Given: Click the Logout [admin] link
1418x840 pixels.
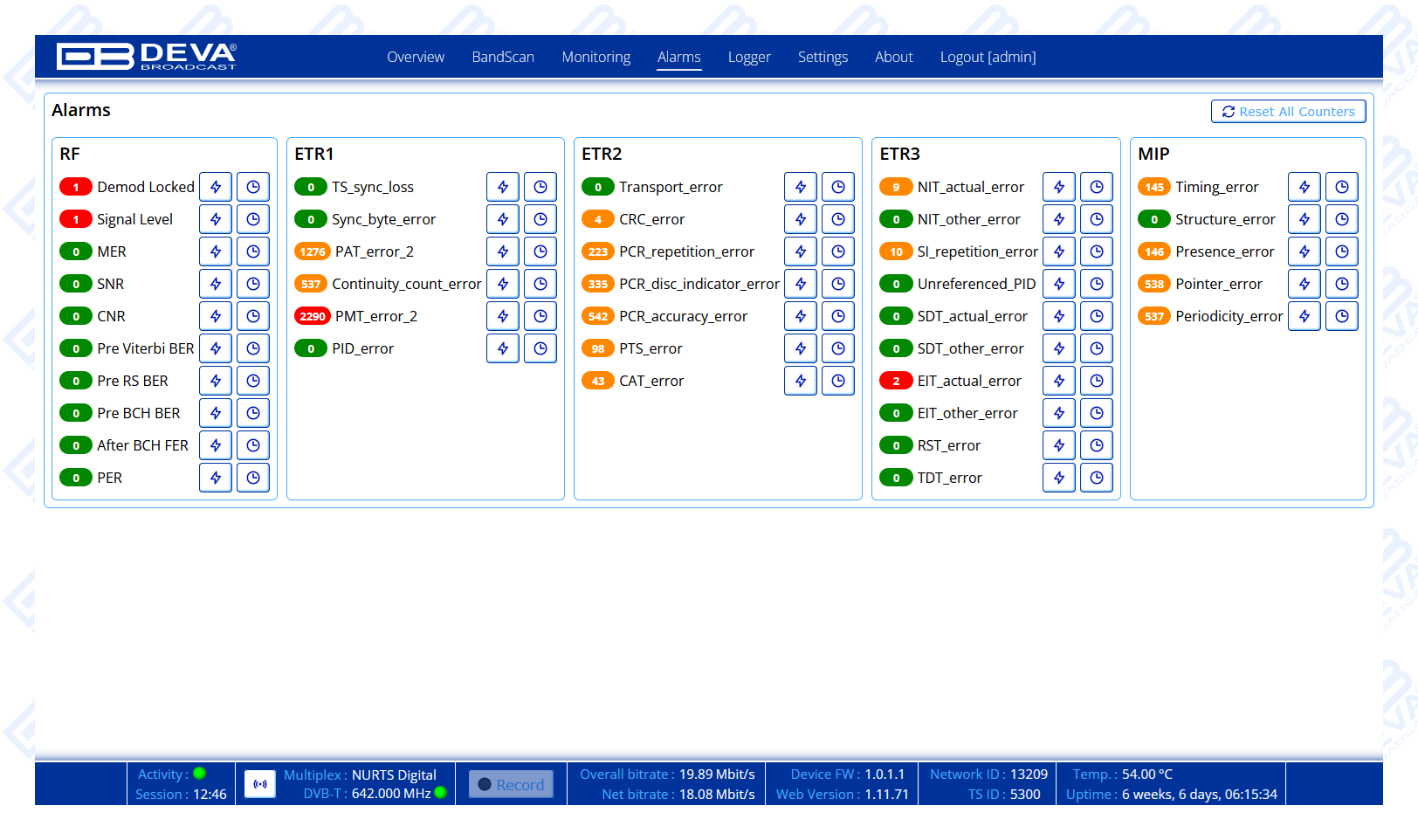Looking at the screenshot, I should pyautogui.click(x=988, y=57).
